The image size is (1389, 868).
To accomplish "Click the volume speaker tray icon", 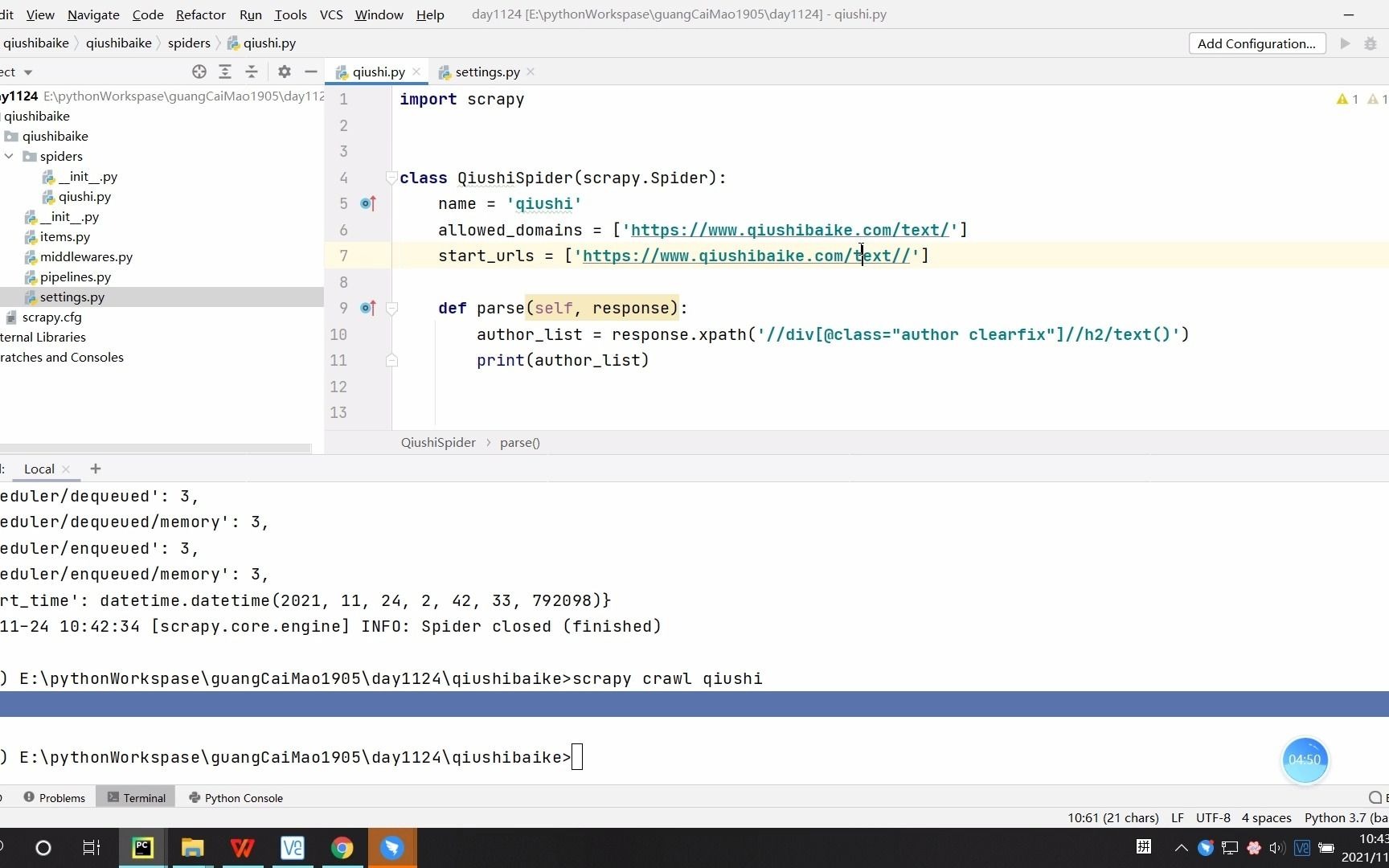I will pos(1277,848).
